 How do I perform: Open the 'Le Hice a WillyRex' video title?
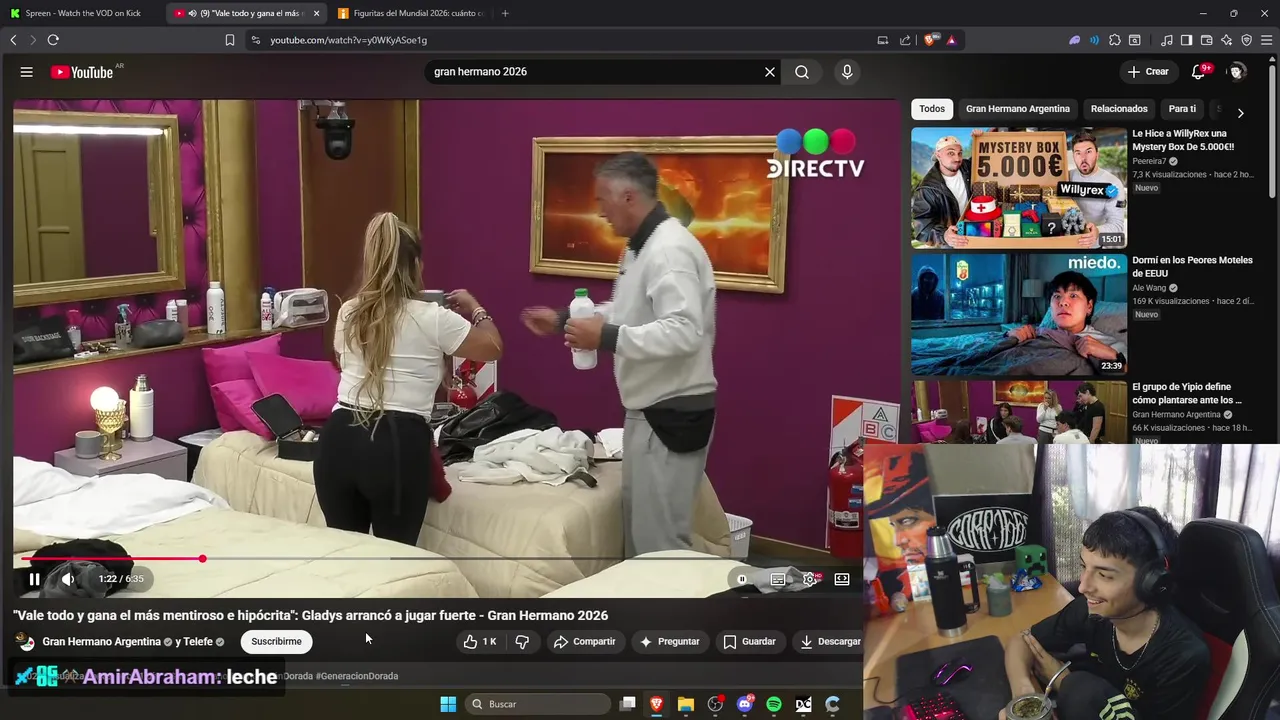pos(1183,140)
